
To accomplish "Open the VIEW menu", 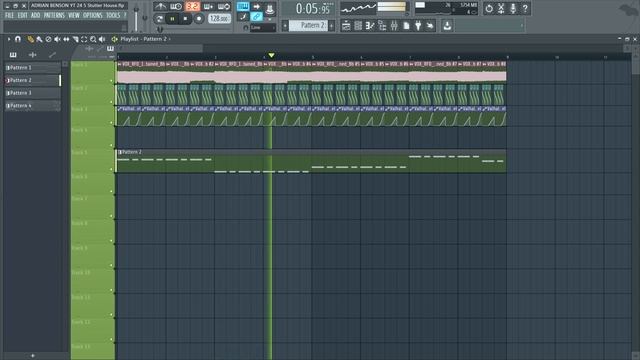I will coord(74,16).
